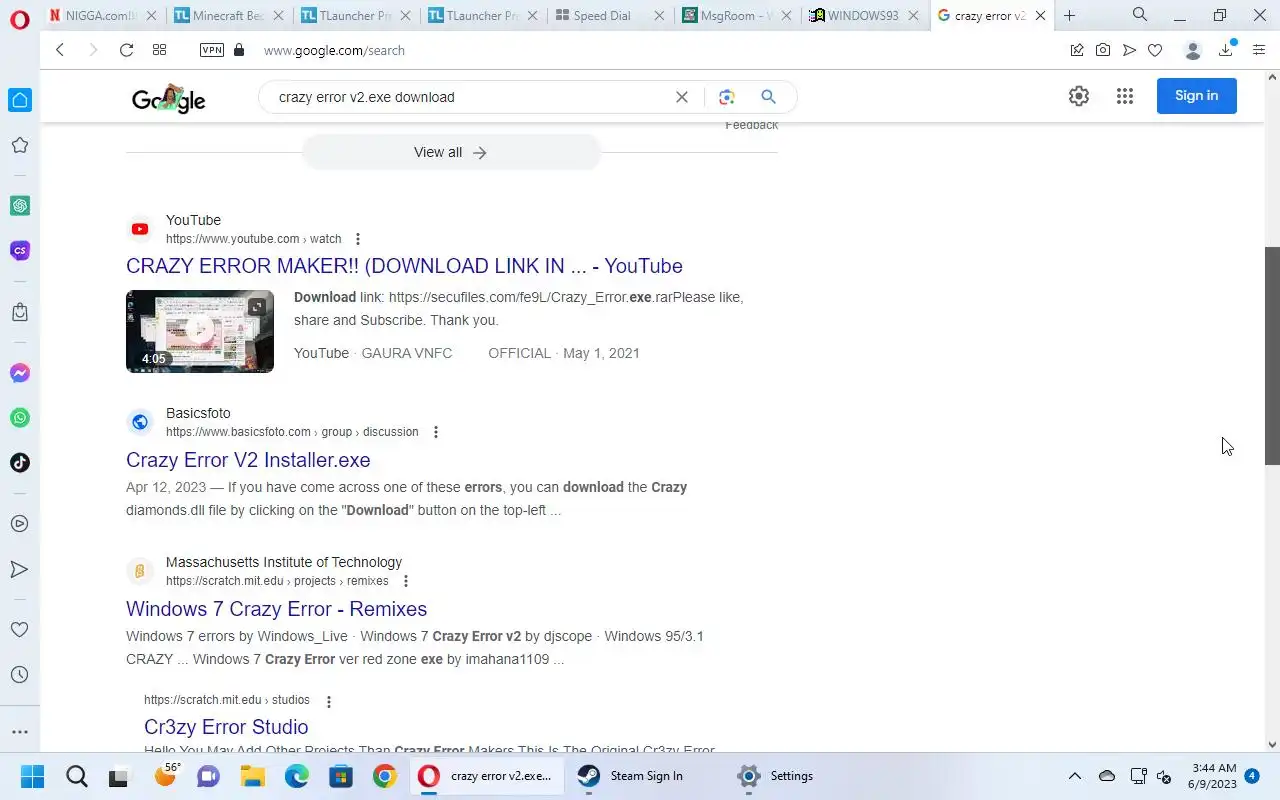This screenshot has height=800, width=1280.
Task: Click the Google logo
Action: (x=168, y=98)
